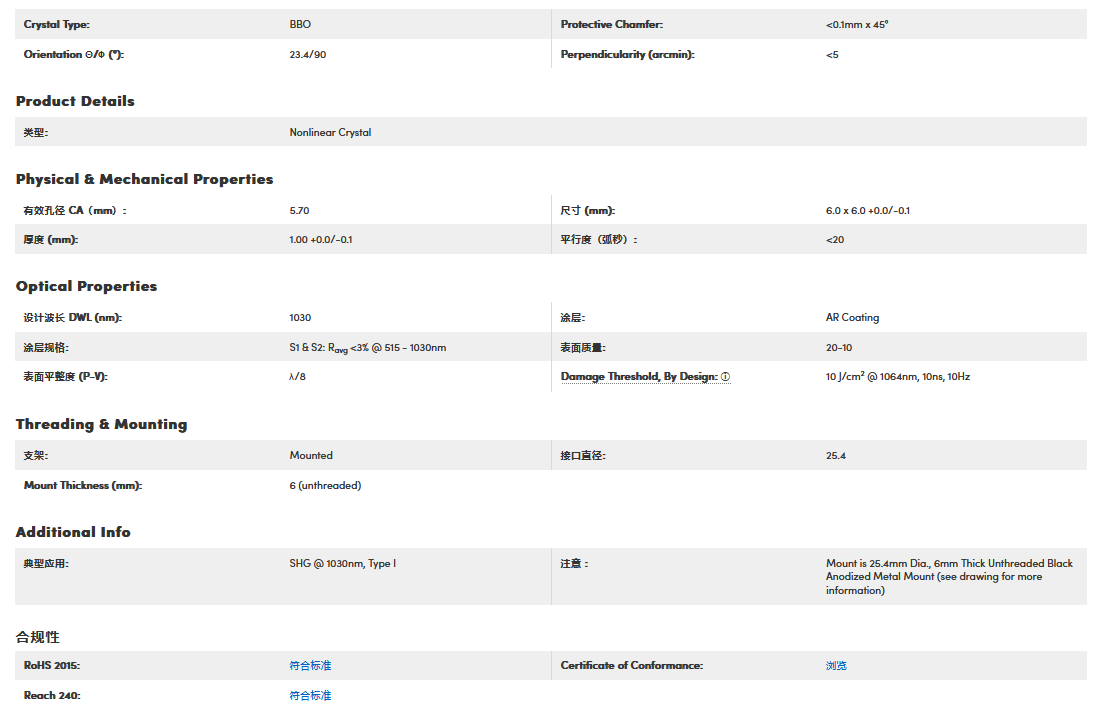
Task: Click the Optical Properties section heading
Action: [86, 286]
